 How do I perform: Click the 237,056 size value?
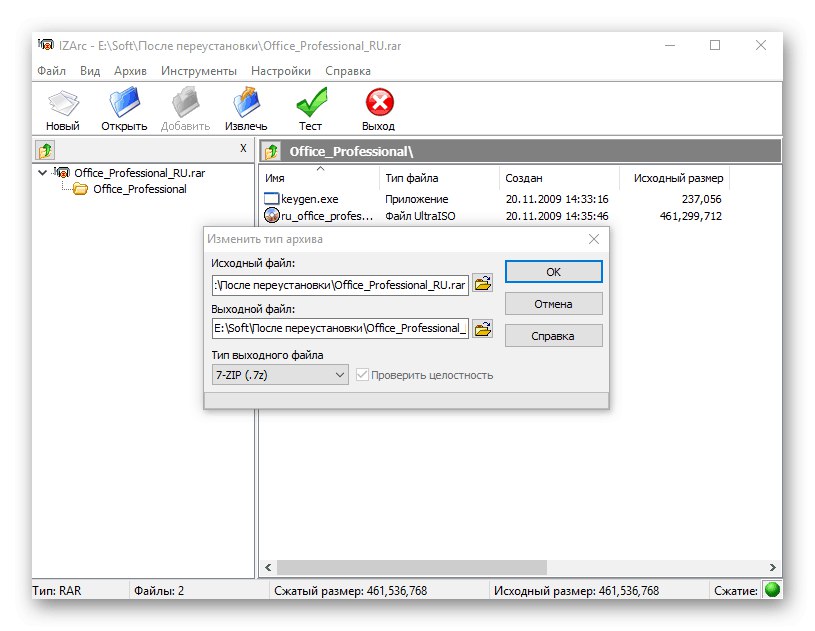[x=702, y=199]
